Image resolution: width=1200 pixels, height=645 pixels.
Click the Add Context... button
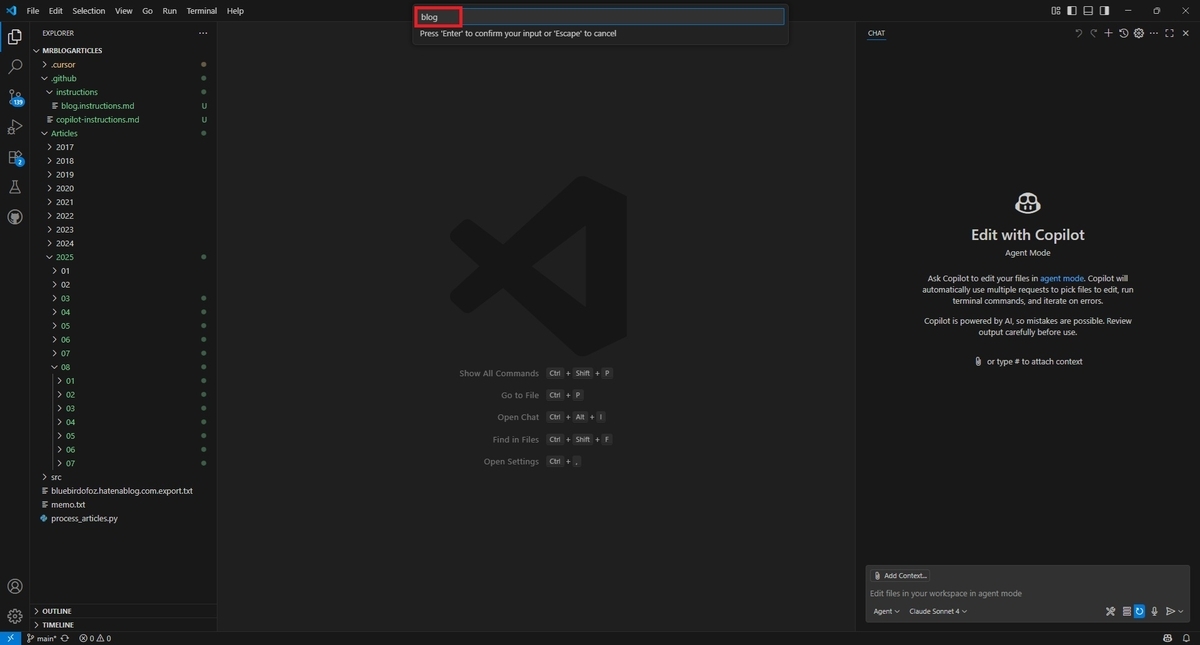[900, 576]
